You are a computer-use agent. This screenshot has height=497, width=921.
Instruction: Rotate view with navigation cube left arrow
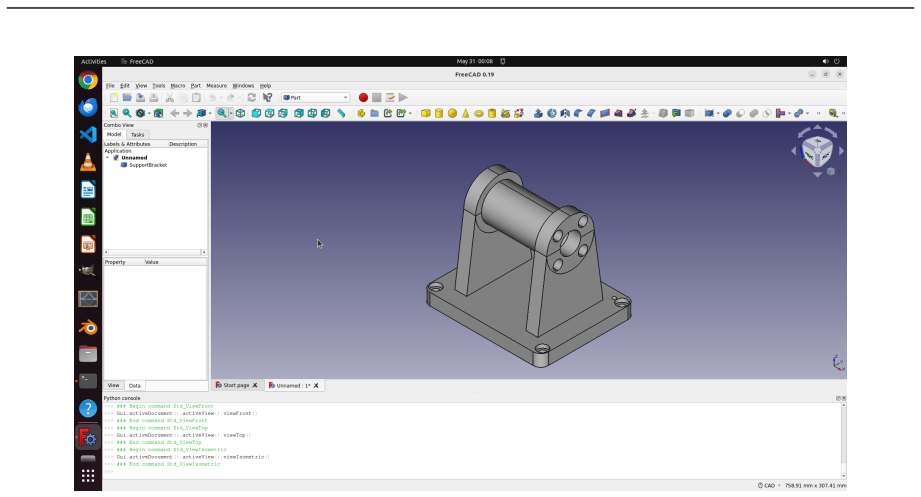pos(794,151)
